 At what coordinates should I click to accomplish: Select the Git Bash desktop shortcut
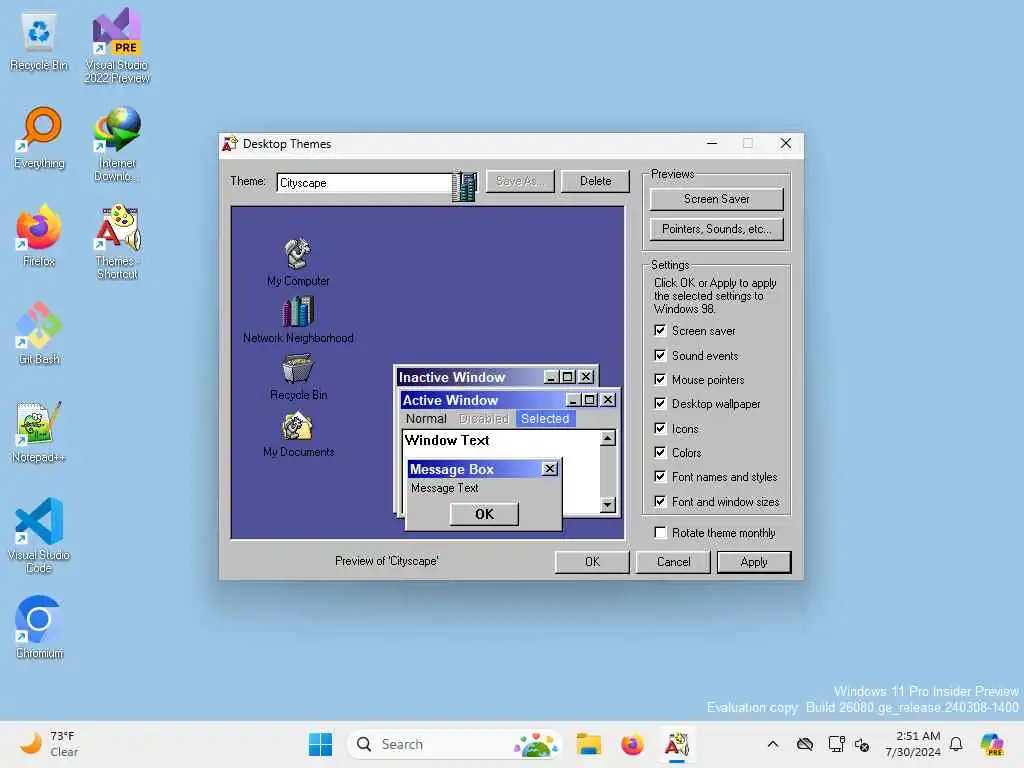[39, 334]
